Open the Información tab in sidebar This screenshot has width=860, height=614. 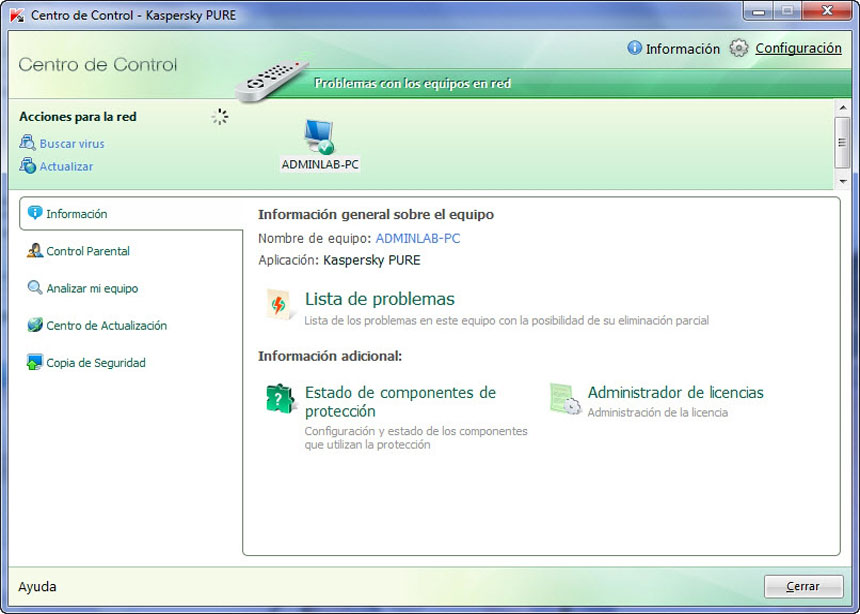click(131, 213)
